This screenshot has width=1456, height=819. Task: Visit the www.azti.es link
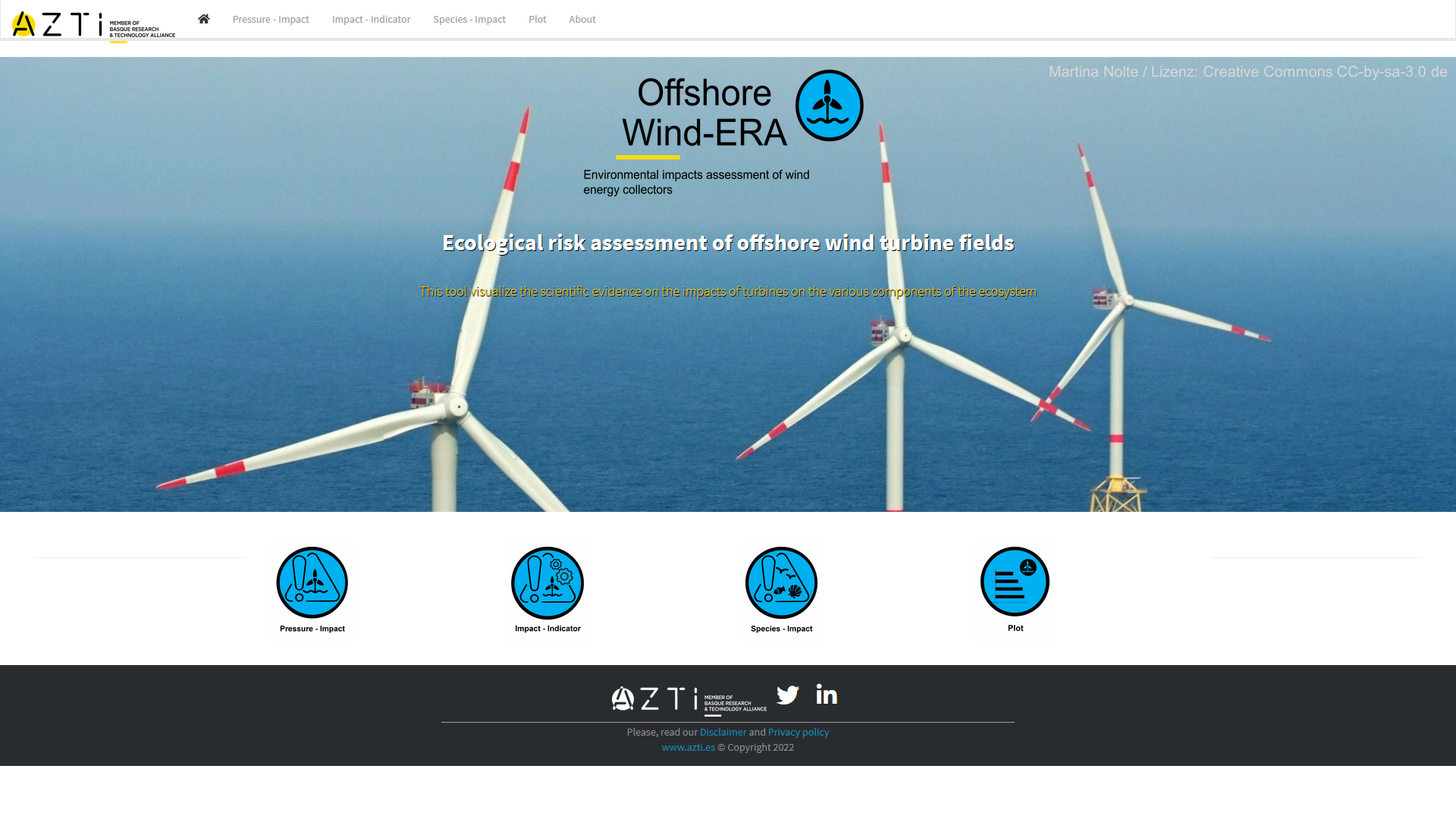(688, 747)
